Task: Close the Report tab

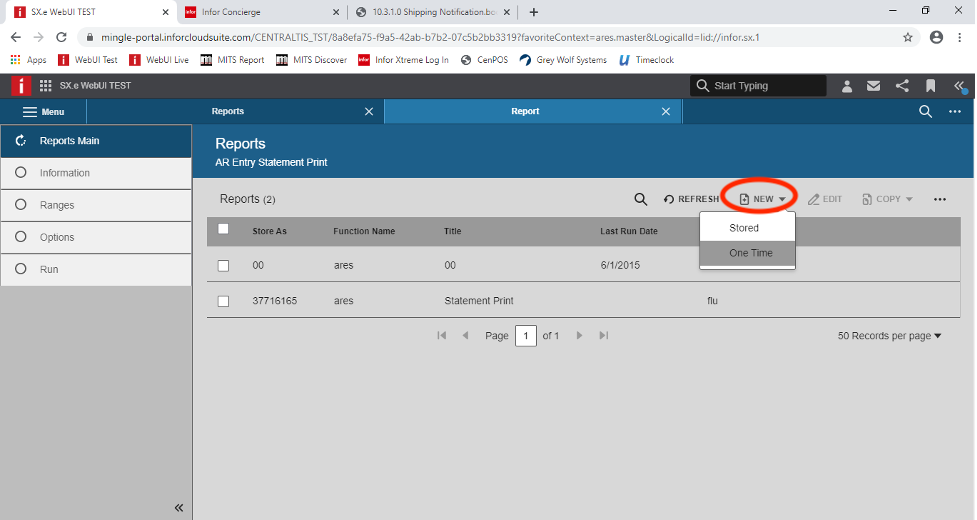Action: 666,111
